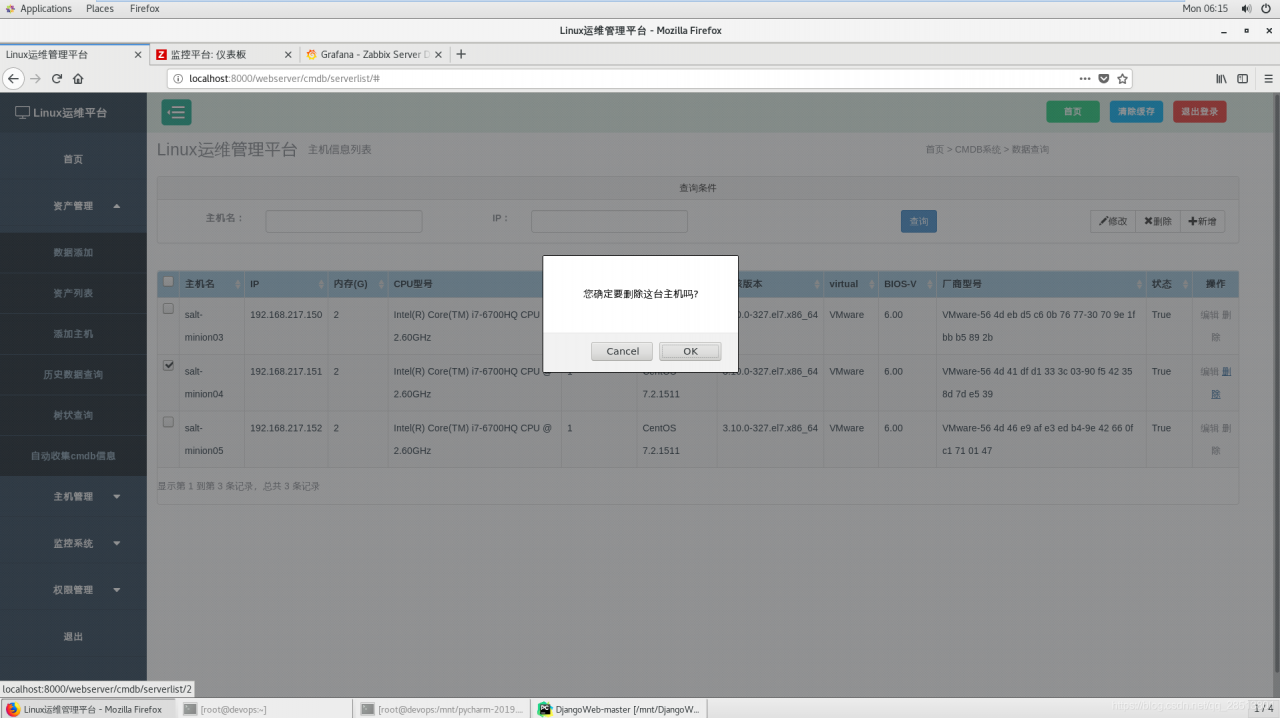Confirm deletion with the OK button

point(690,351)
